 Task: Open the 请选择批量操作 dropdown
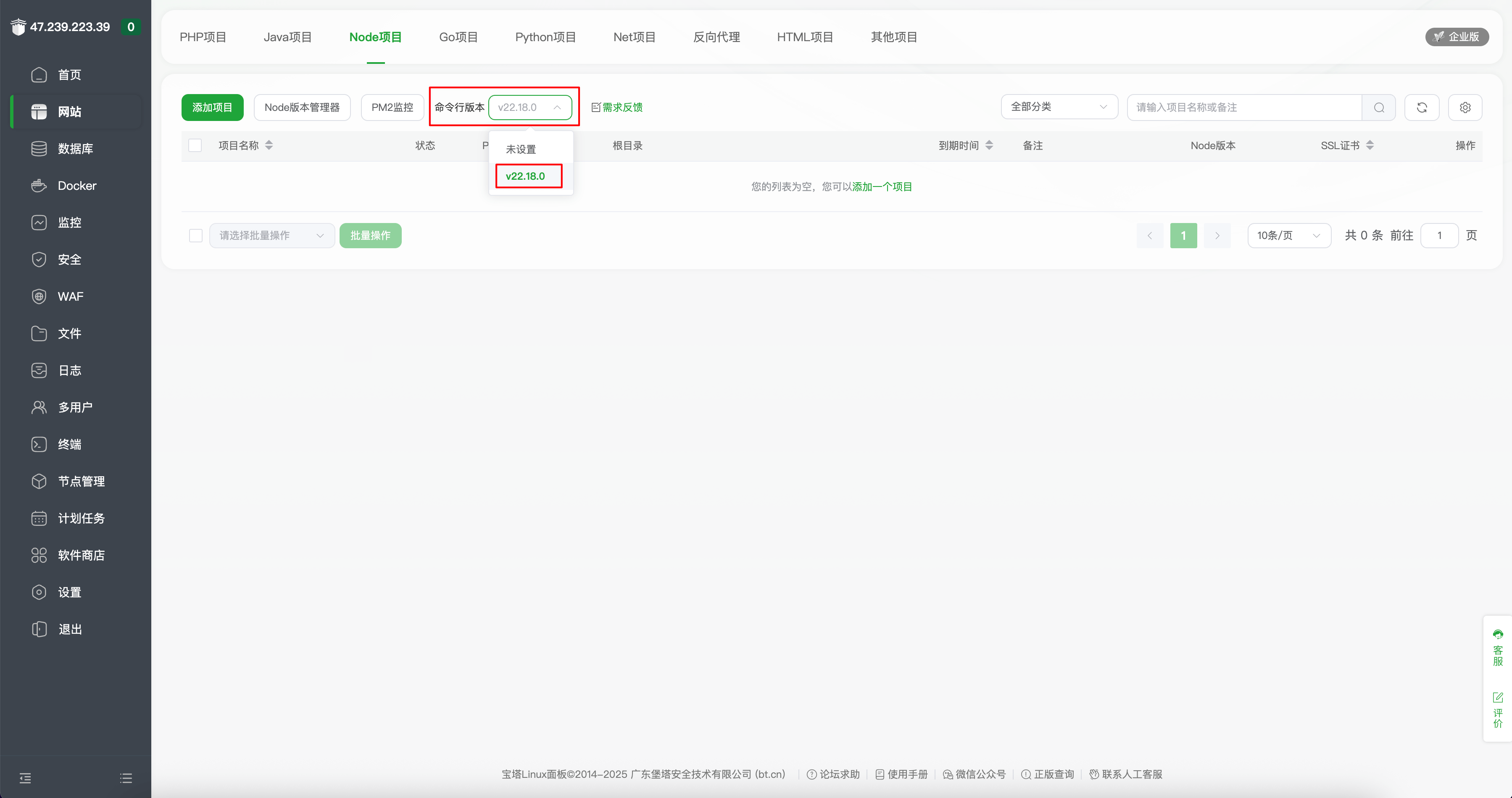coord(272,235)
